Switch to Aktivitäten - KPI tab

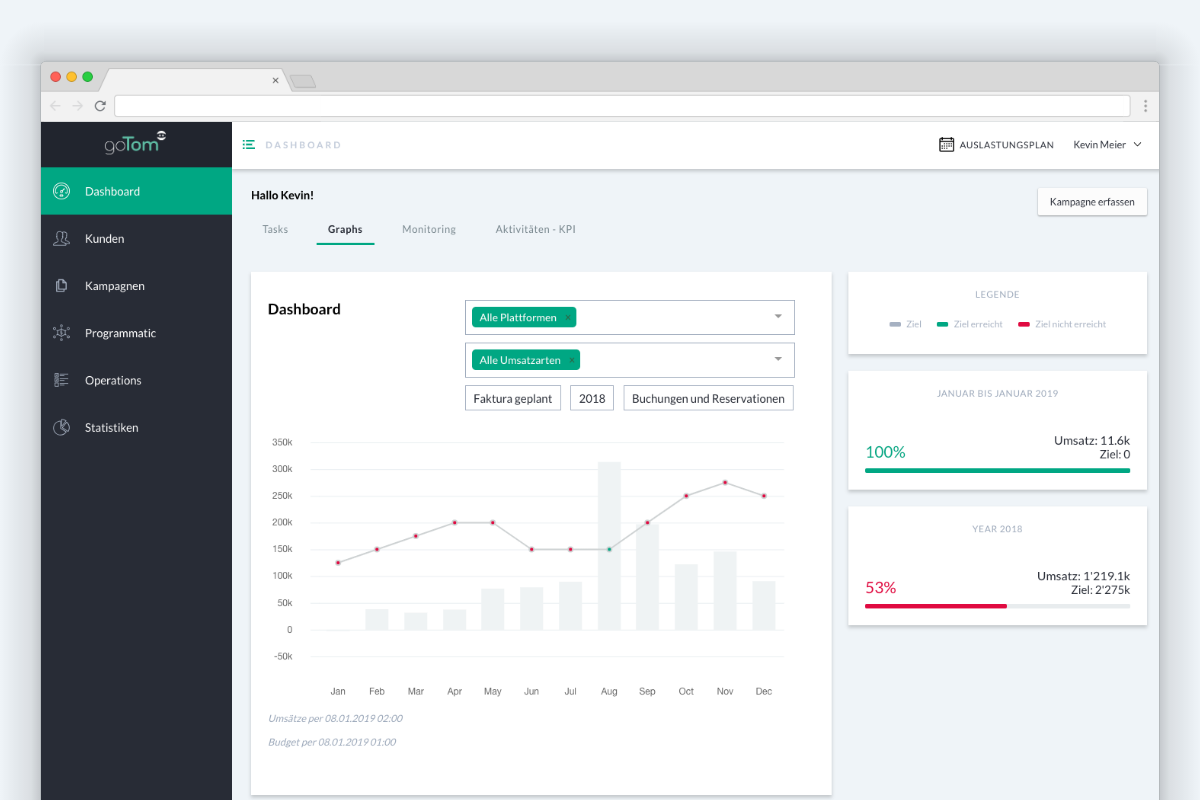click(x=535, y=229)
